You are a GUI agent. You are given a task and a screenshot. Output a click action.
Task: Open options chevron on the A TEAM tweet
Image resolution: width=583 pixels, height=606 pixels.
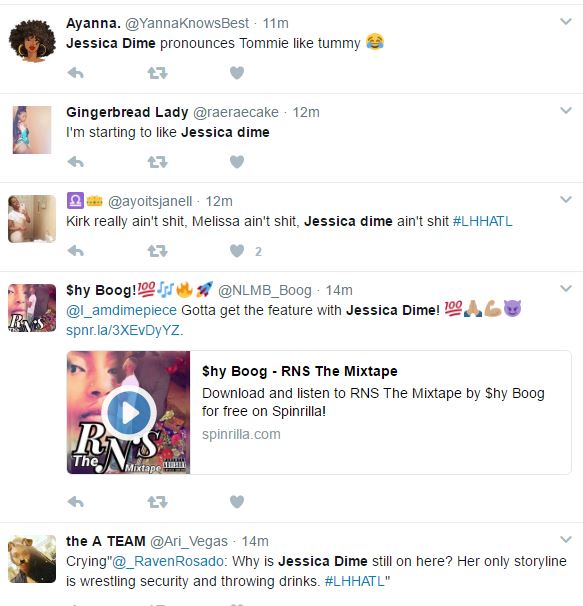(x=566, y=539)
